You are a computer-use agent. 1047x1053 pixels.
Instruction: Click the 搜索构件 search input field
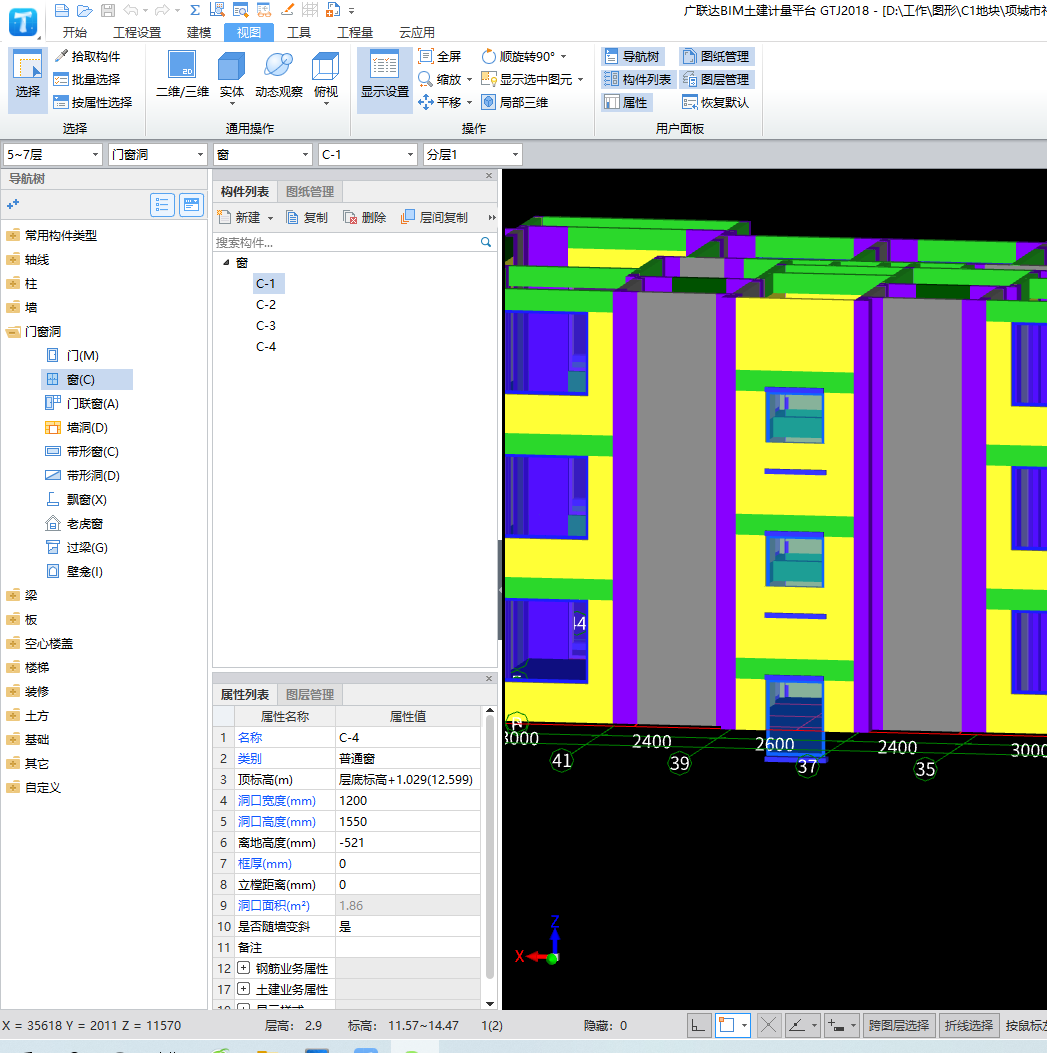(346, 242)
